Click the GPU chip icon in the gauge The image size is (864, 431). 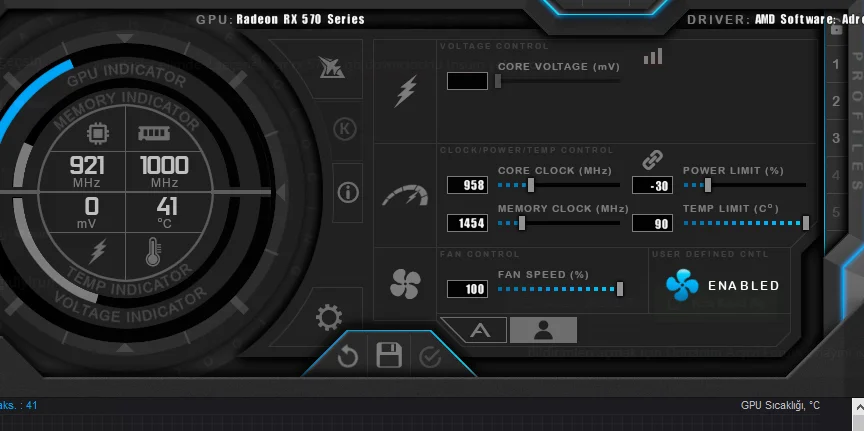[x=98, y=133]
